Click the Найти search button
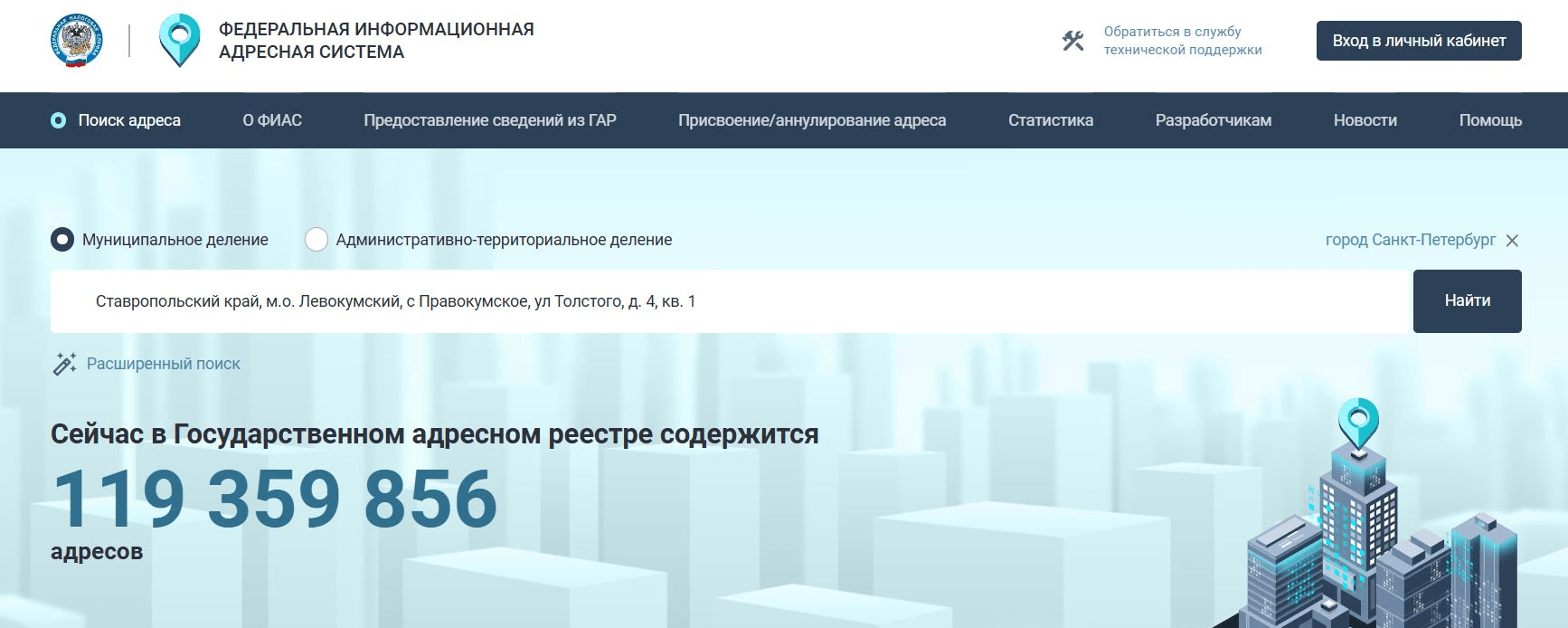Viewport: 1568px width, 628px height. tap(1467, 301)
